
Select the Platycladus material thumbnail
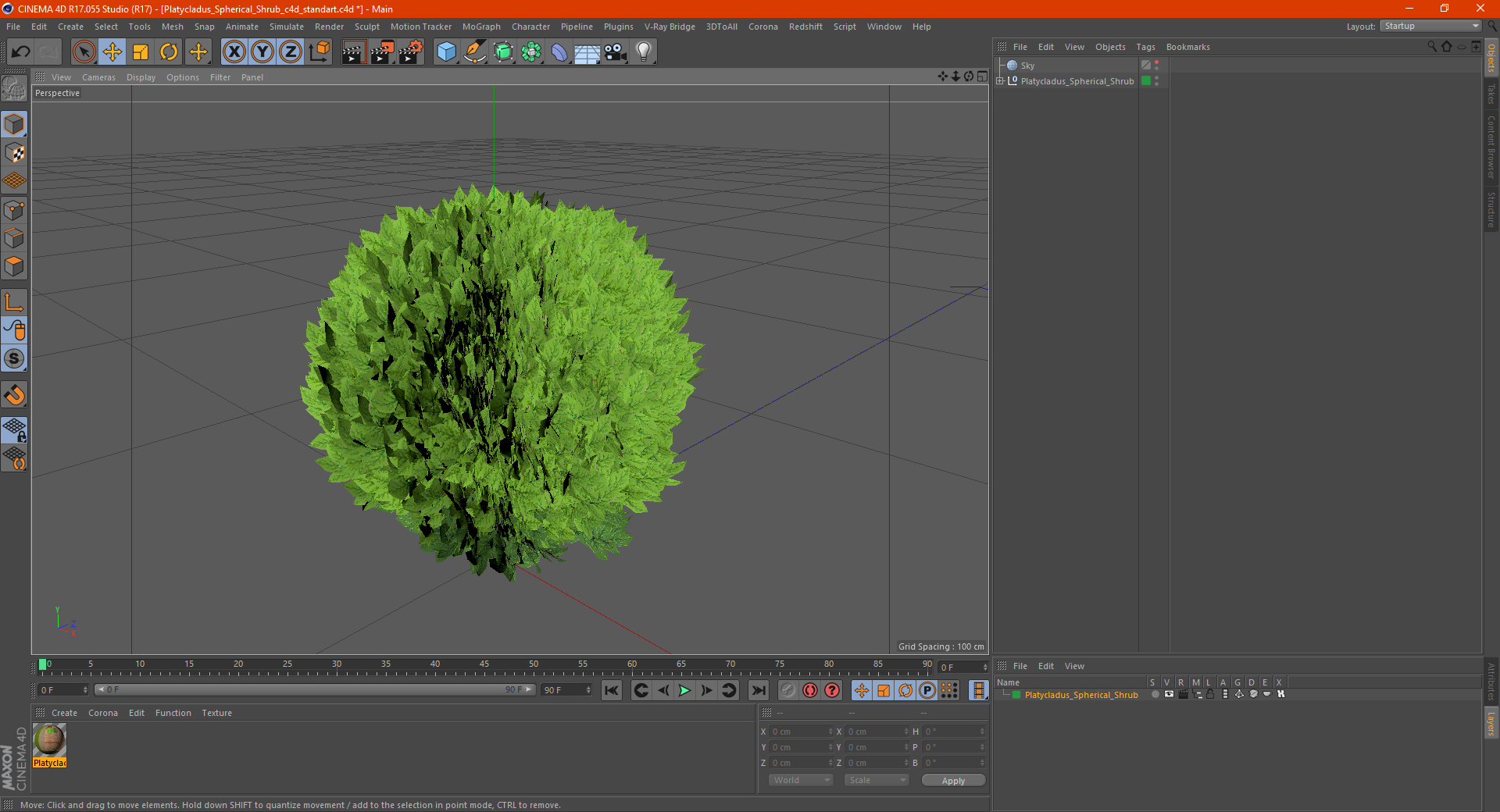[x=49, y=740]
